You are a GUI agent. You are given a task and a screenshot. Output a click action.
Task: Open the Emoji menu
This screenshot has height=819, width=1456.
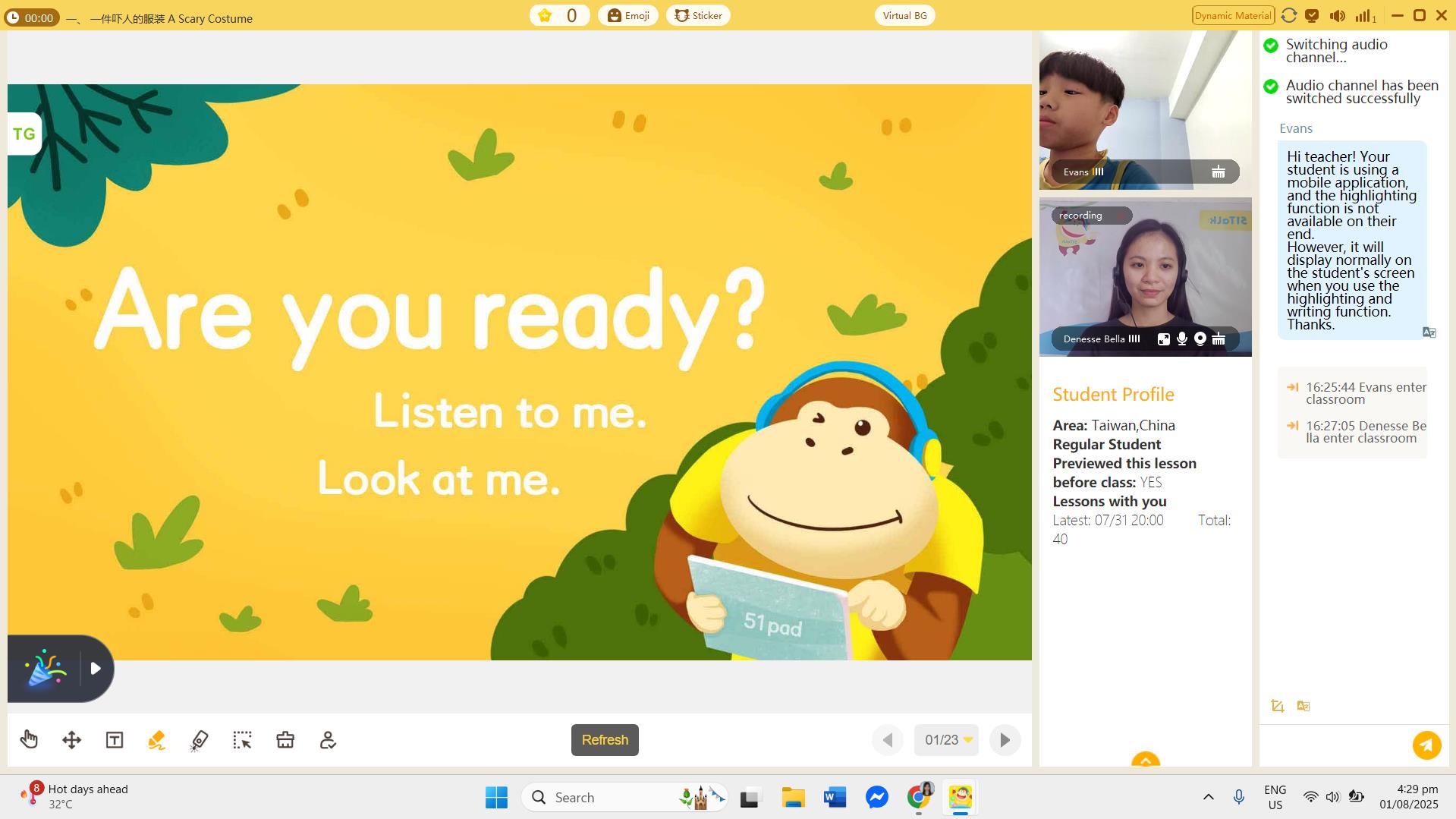pyautogui.click(x=627, y=16)
